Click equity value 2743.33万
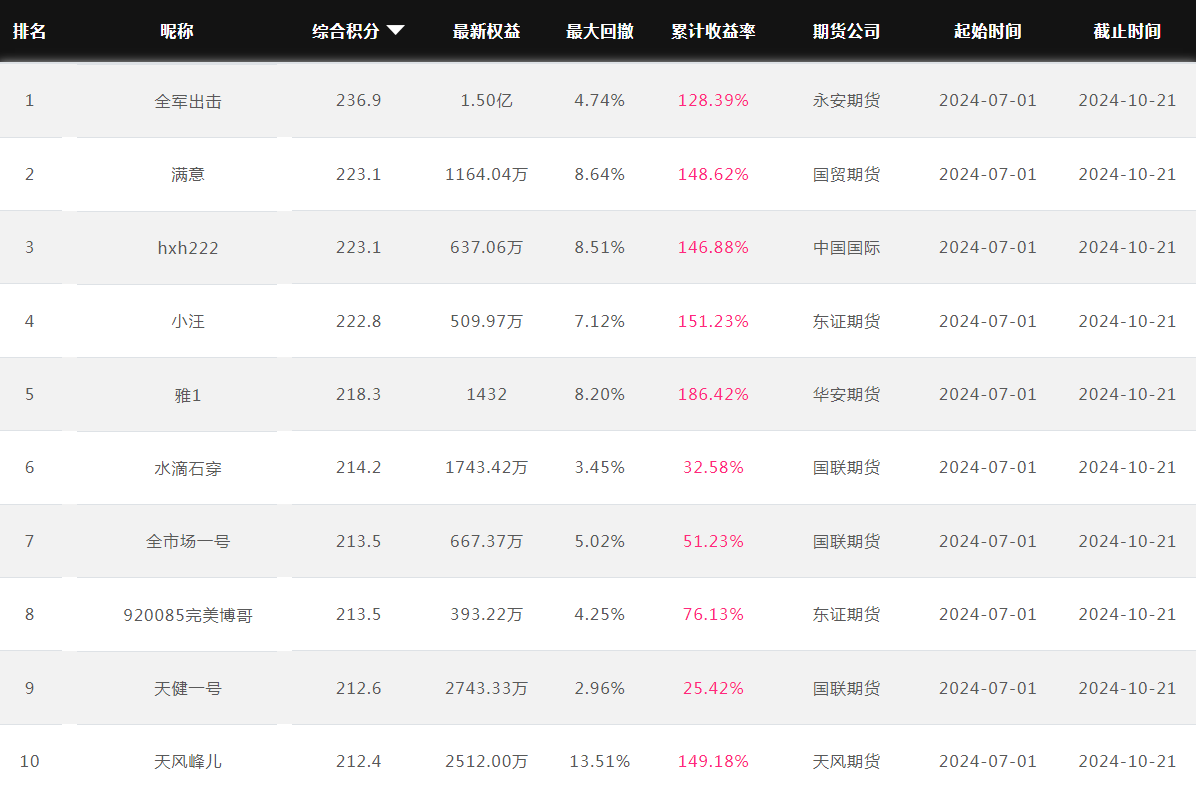 click(x=487, y=689)
